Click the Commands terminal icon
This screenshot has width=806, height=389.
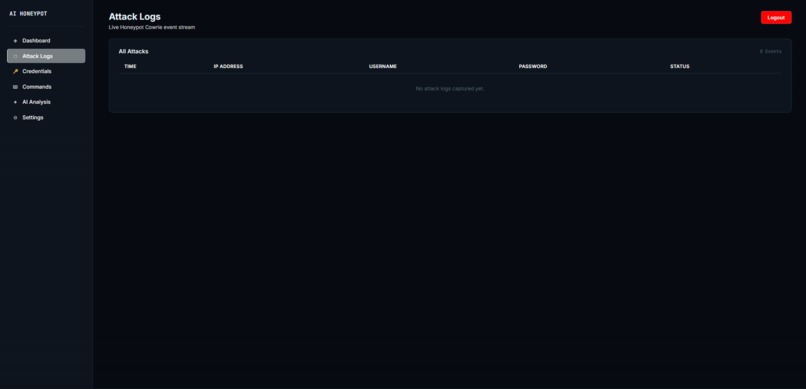click(15, 87)
